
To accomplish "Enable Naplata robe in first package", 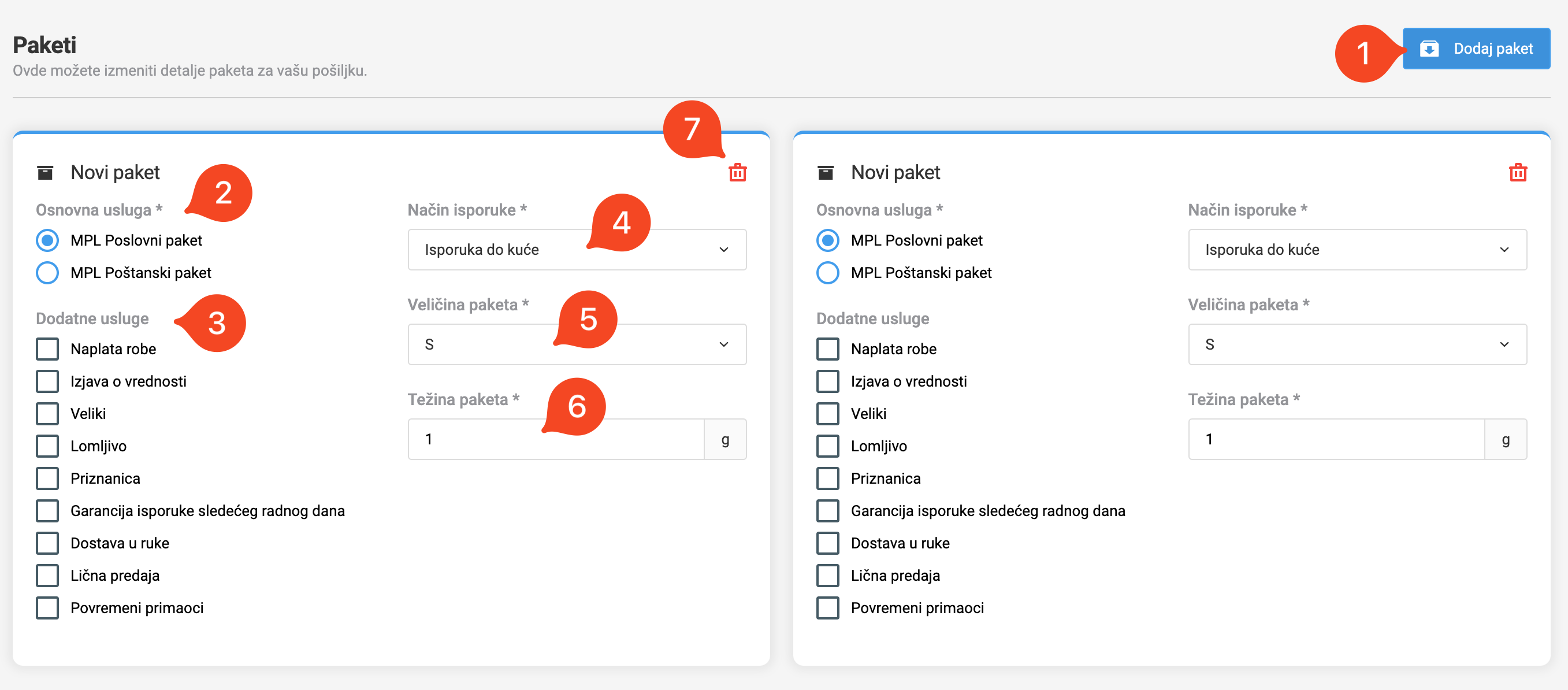I will (x=47, y=349).
